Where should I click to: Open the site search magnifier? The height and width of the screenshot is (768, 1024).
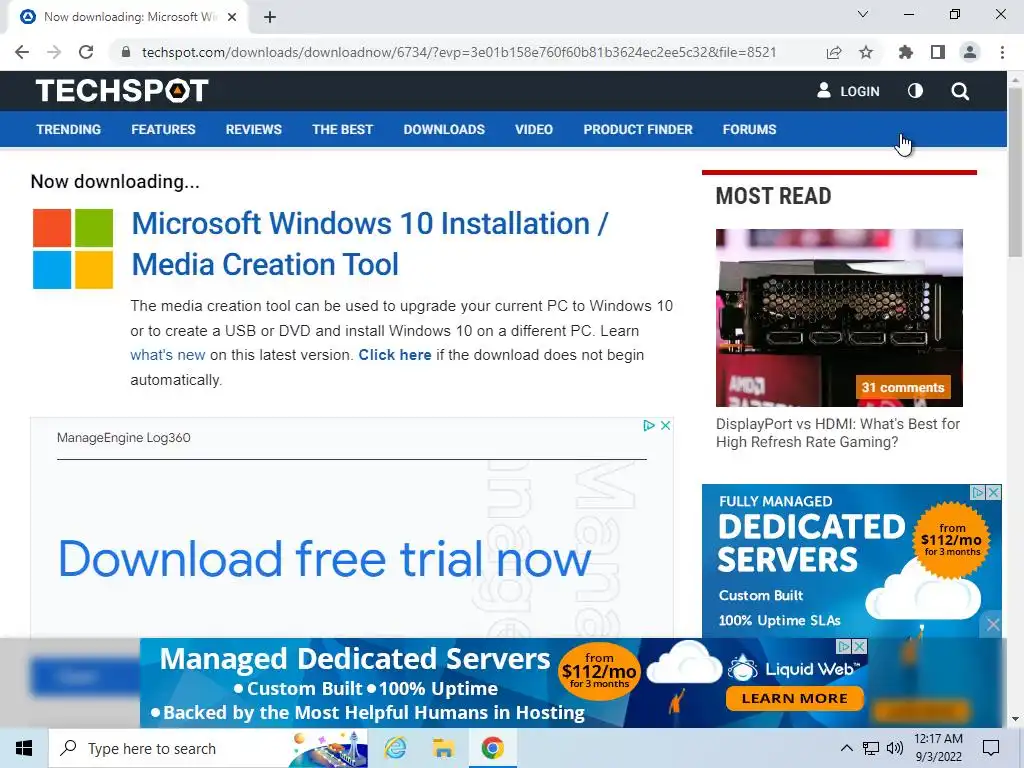960,91
